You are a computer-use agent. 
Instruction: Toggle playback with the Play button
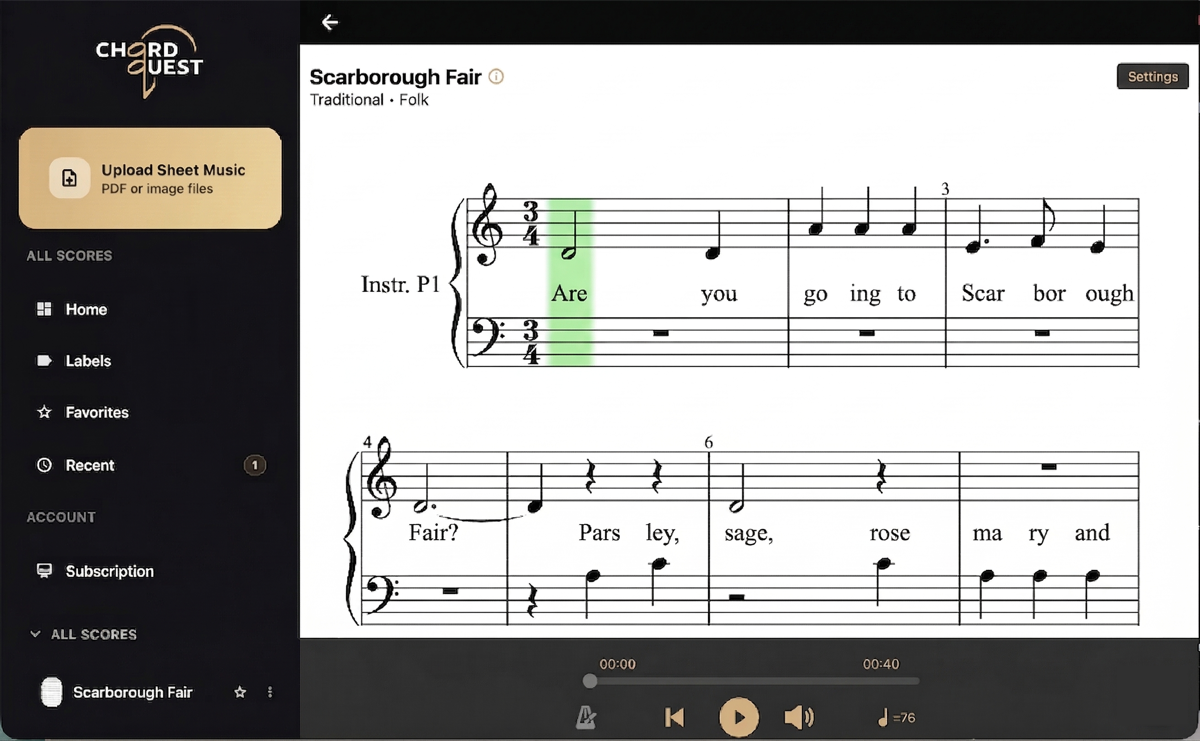[738, 717]
